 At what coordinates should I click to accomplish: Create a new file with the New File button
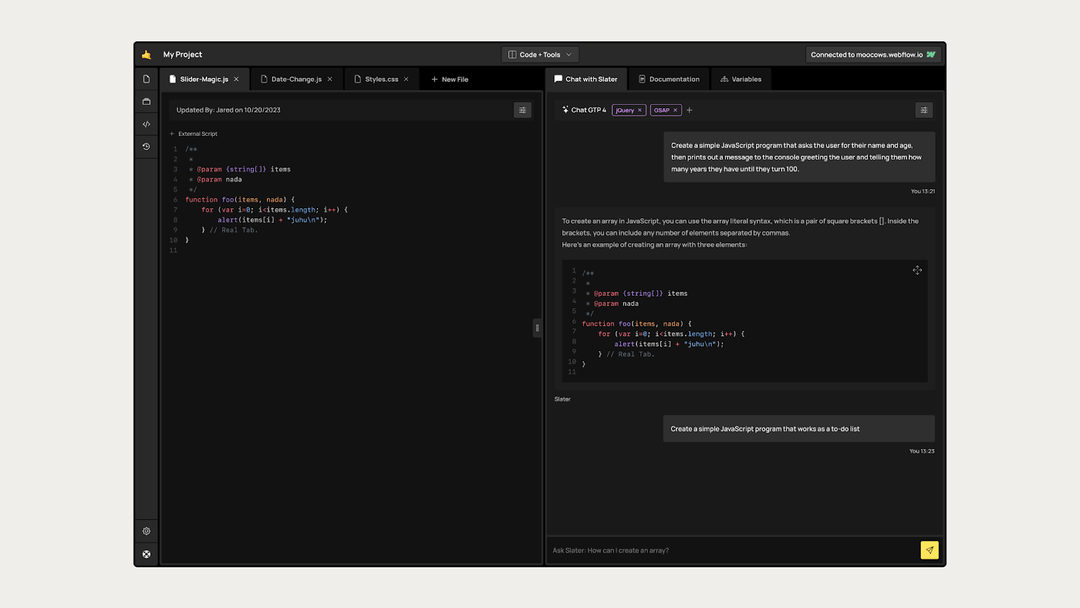450,78
